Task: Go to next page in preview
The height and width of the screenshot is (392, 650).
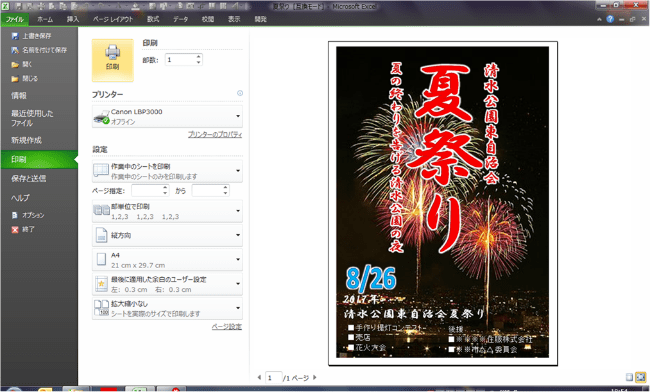Action: 315,377
